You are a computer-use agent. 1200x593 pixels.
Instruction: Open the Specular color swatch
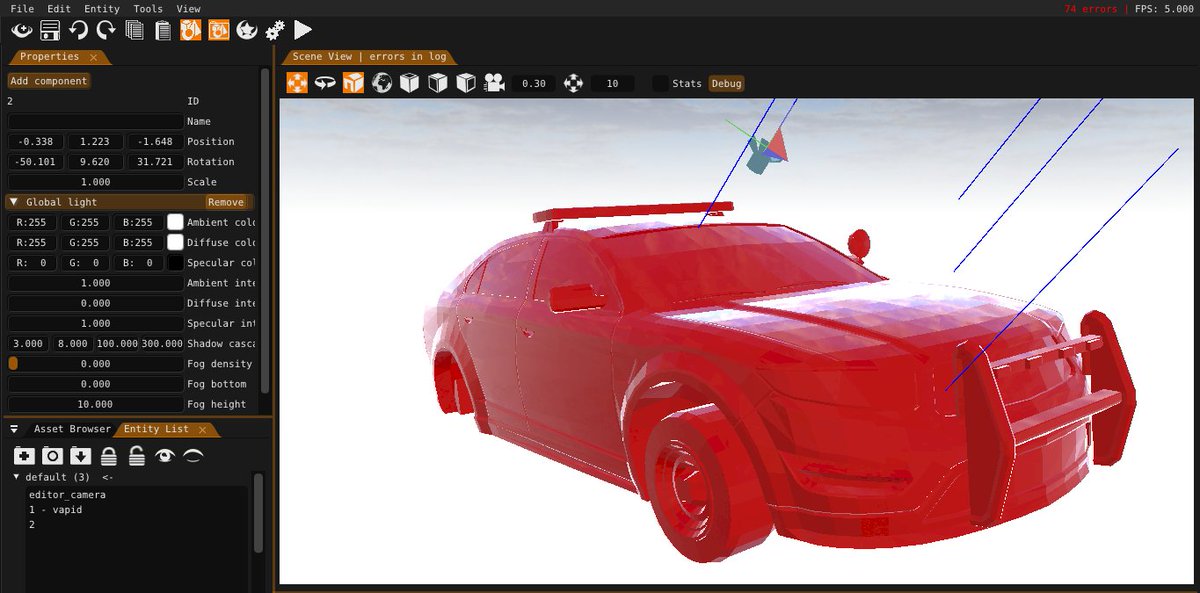(x=176, y=263)
